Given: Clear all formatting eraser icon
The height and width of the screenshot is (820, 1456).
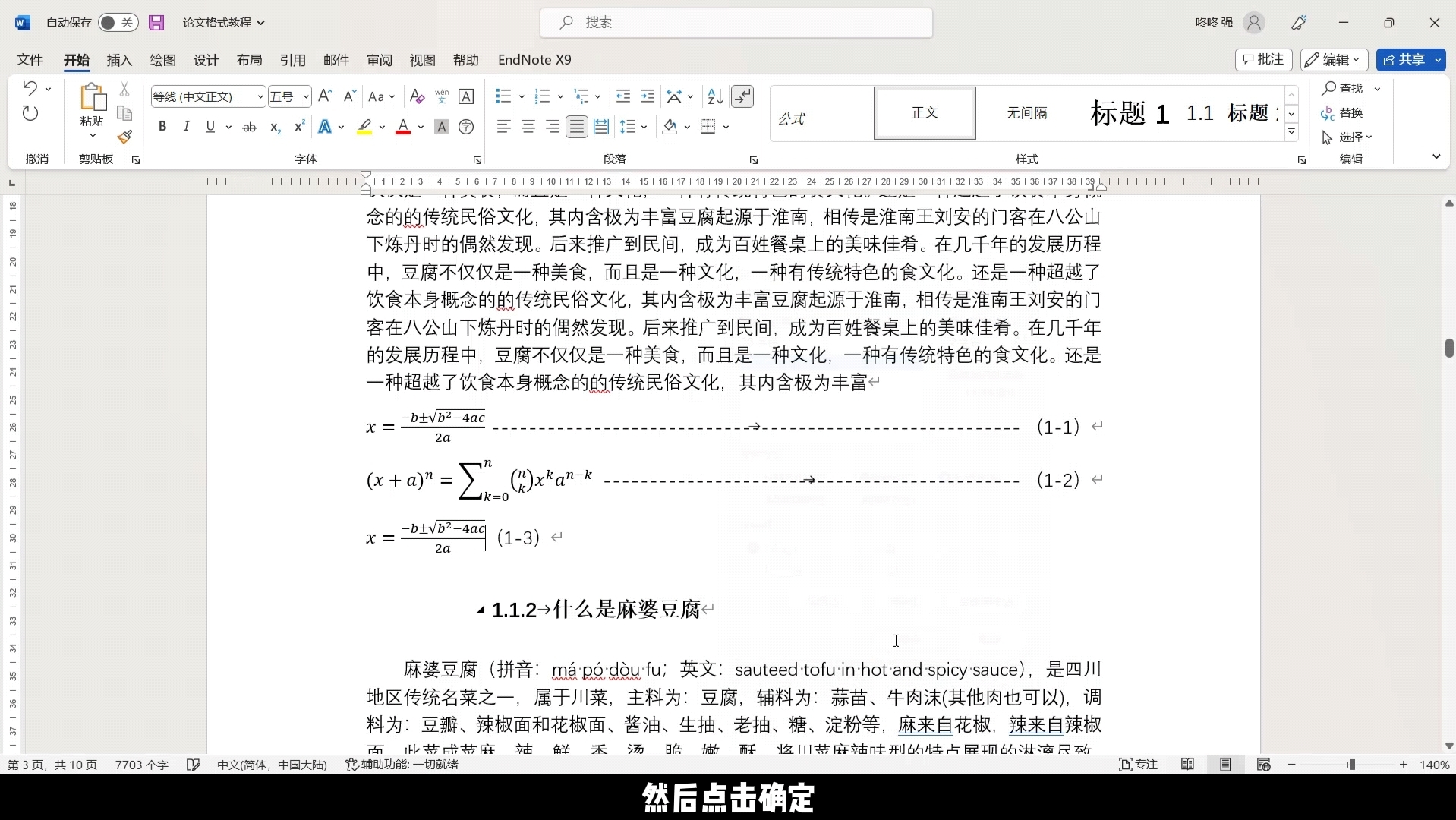Looking at the screenshot, I should pos(417,96).
